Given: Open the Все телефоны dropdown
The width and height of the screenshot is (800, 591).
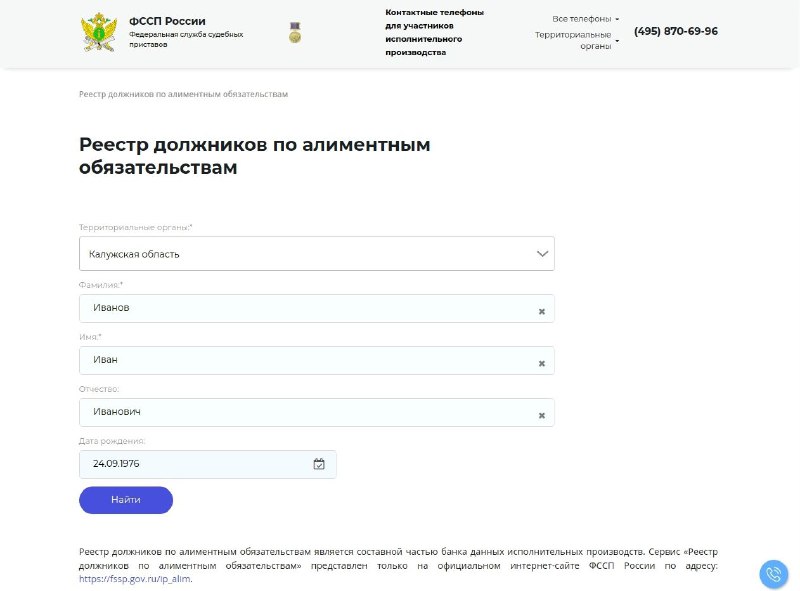Looking at the screenshot, I should [585, 19].
